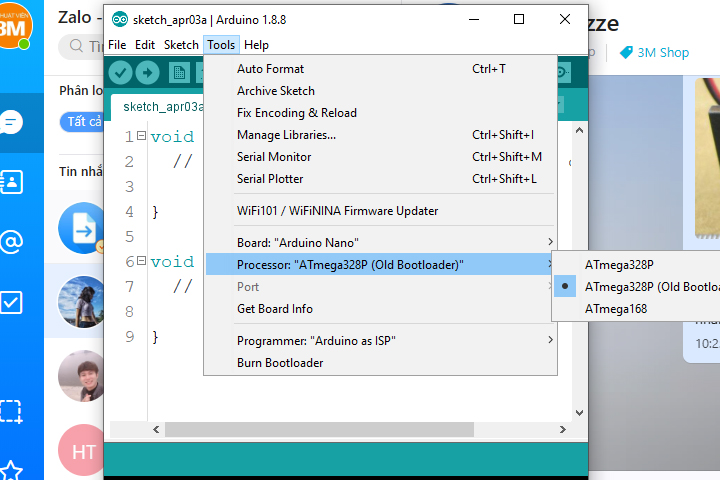This screenshot has width=720, height=480.
Task: Choose Get Board Info menu item
Action: (380, 309)
